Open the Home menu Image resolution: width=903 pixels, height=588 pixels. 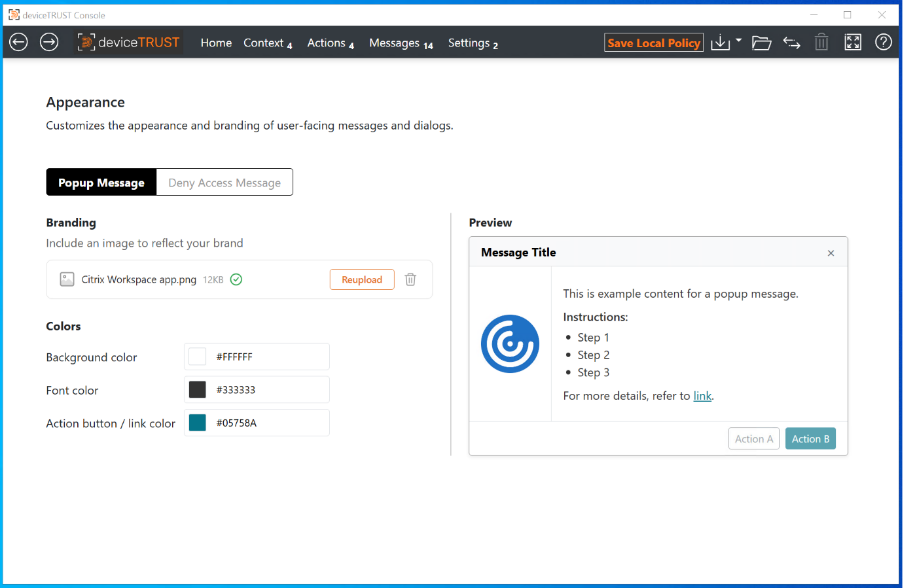tap(216, 43)
